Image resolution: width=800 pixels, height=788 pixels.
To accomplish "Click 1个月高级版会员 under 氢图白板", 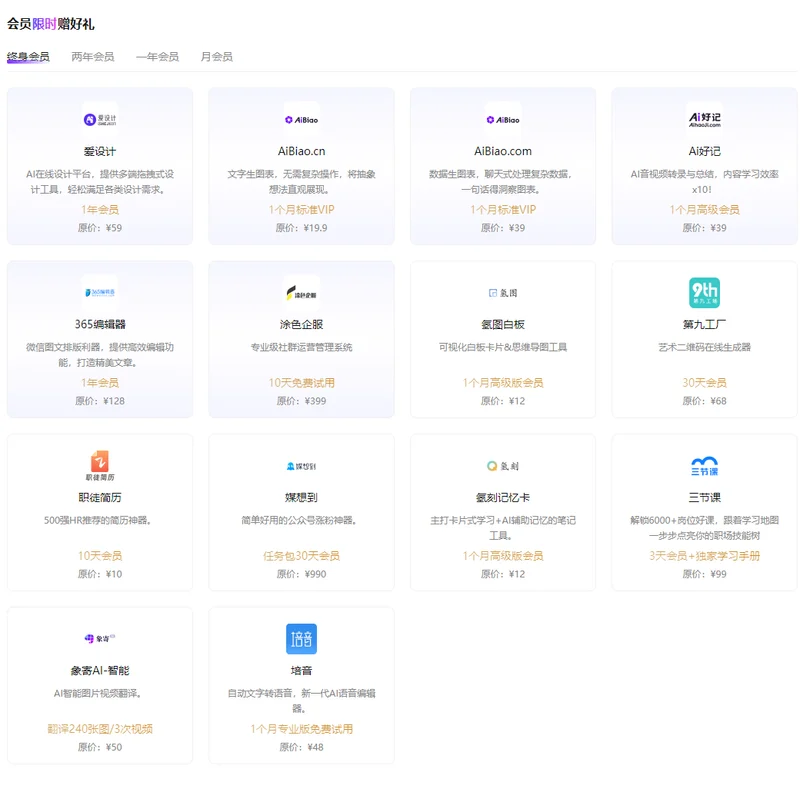I will tap(503, 382).
